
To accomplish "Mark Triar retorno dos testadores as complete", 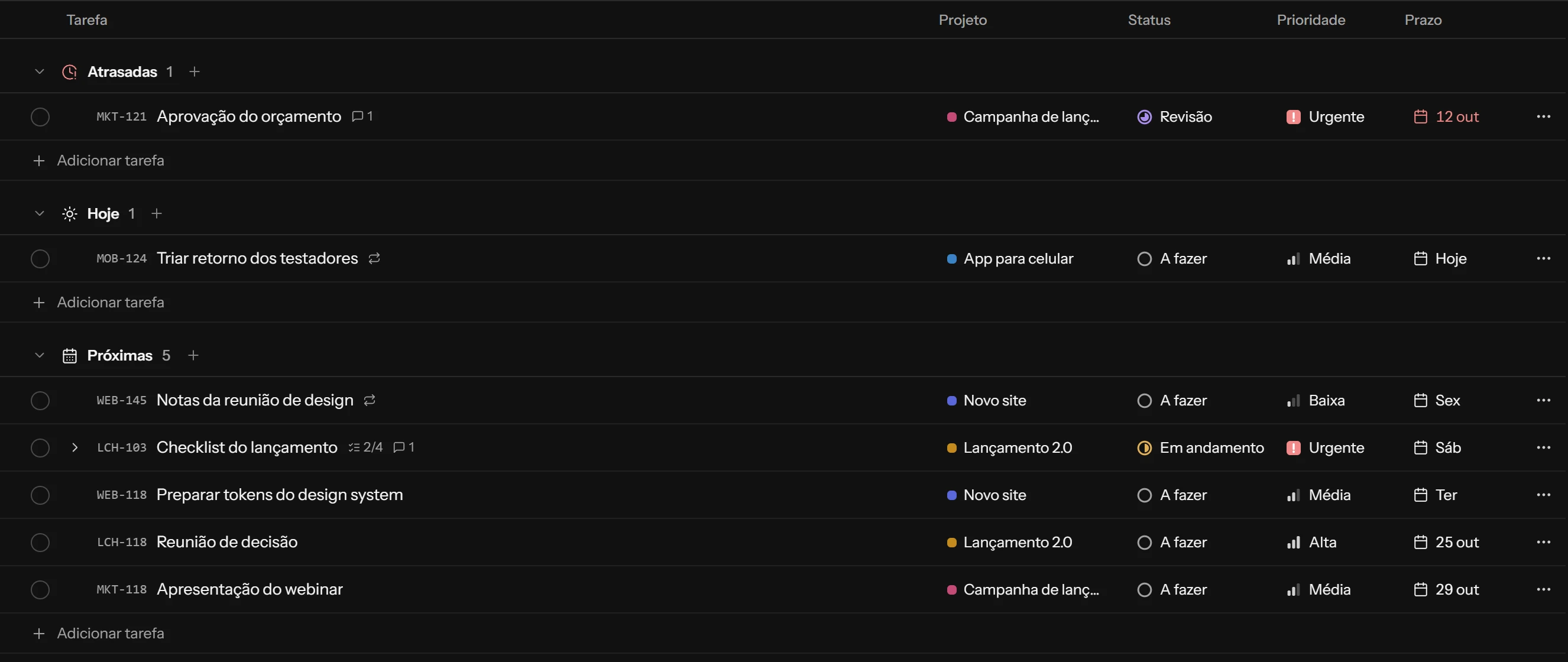I will [x=40, y=258].
